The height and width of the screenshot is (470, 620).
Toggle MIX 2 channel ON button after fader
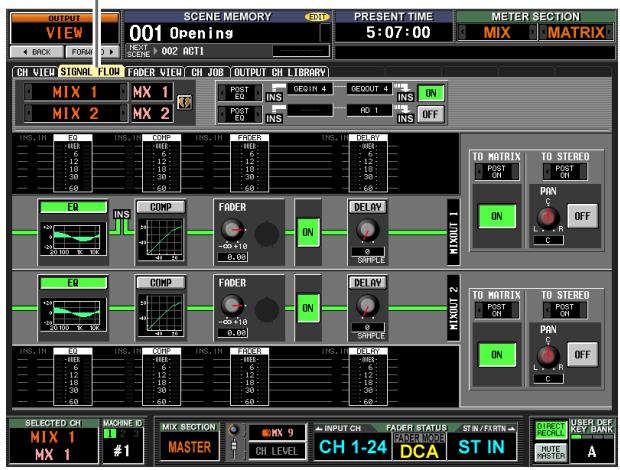tap(308, 308)
